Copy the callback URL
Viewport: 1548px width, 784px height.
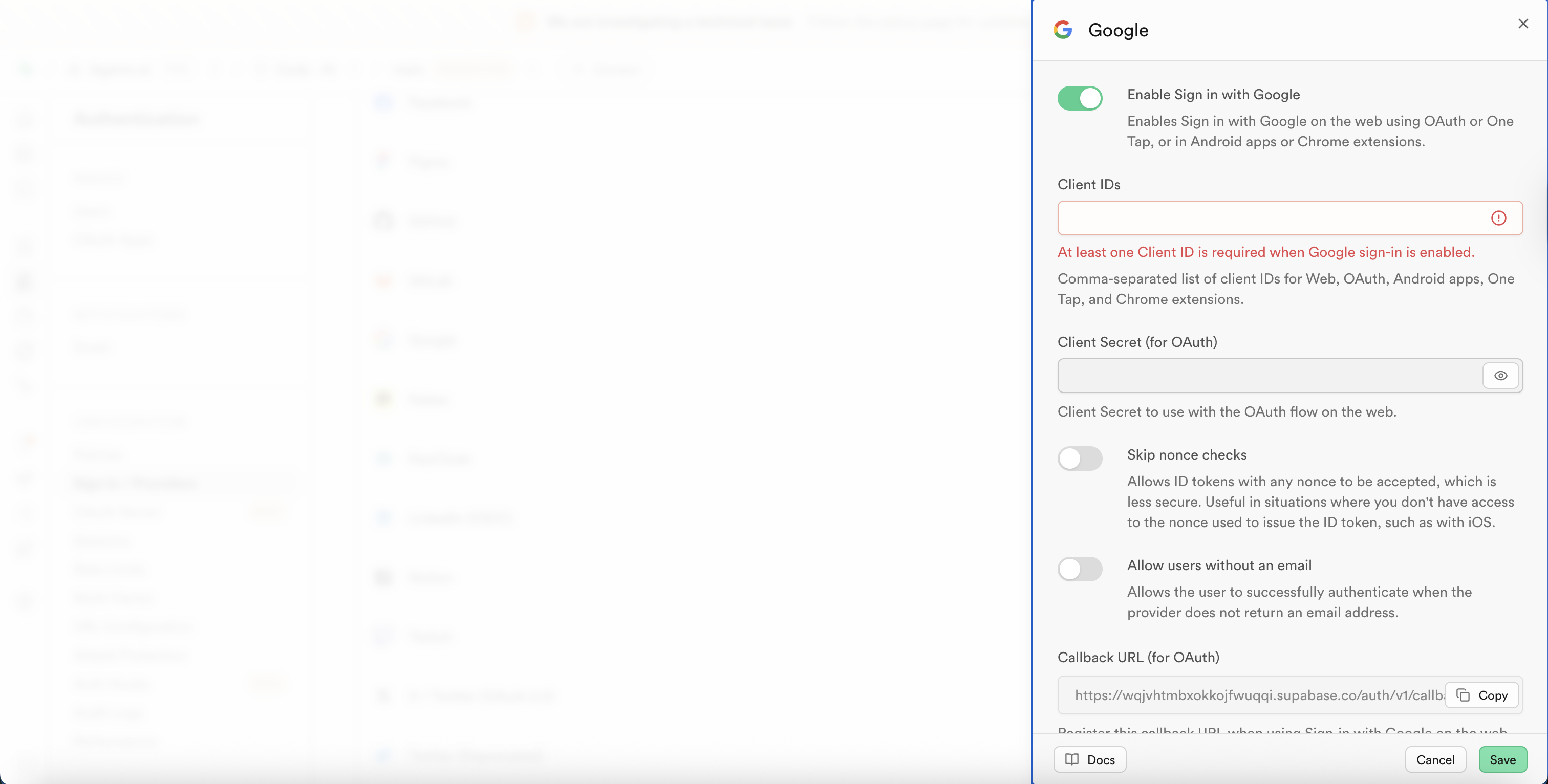click(x=1481, y=695)
